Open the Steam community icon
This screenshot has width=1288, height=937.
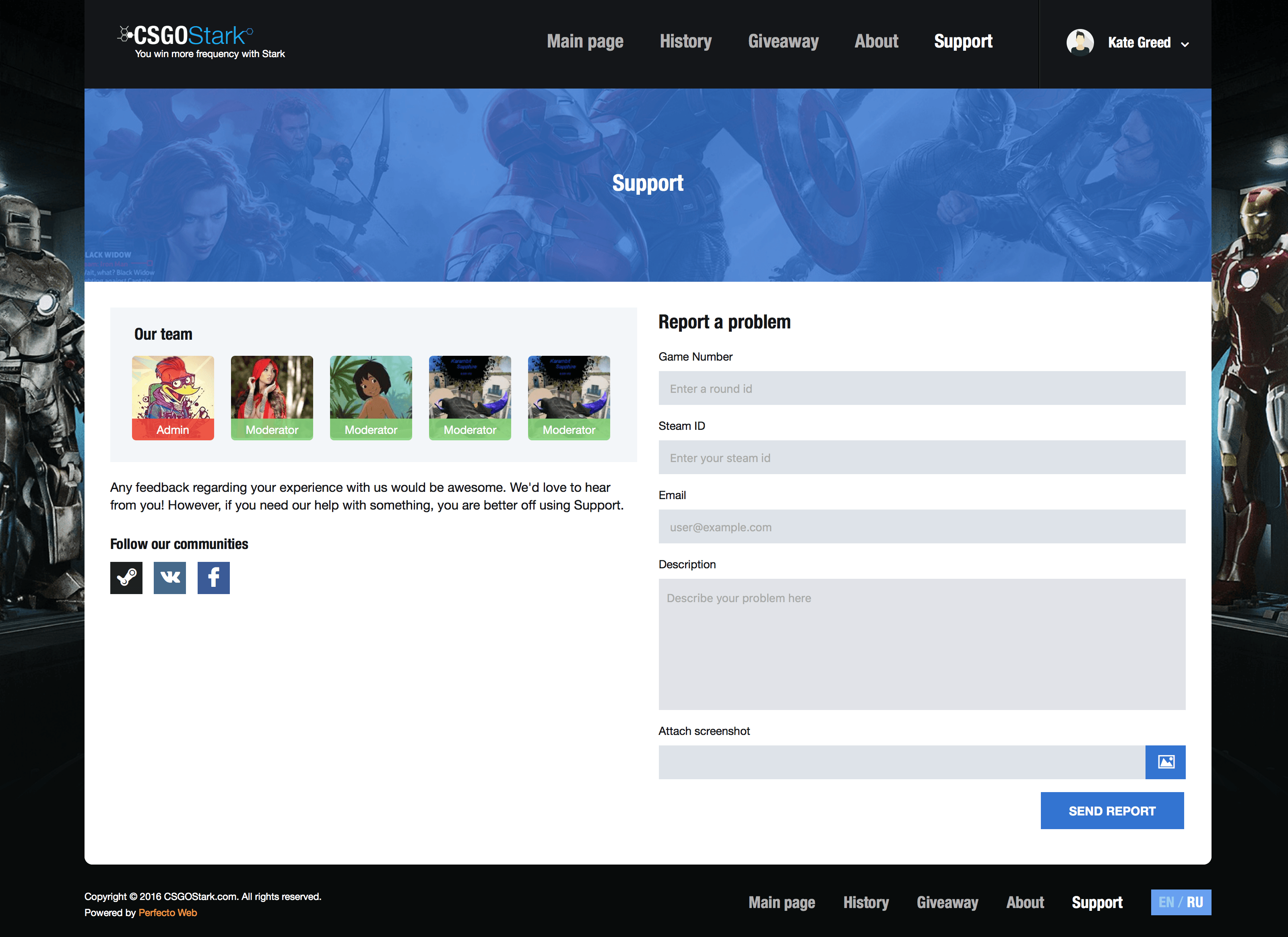[x=126, y=578]
